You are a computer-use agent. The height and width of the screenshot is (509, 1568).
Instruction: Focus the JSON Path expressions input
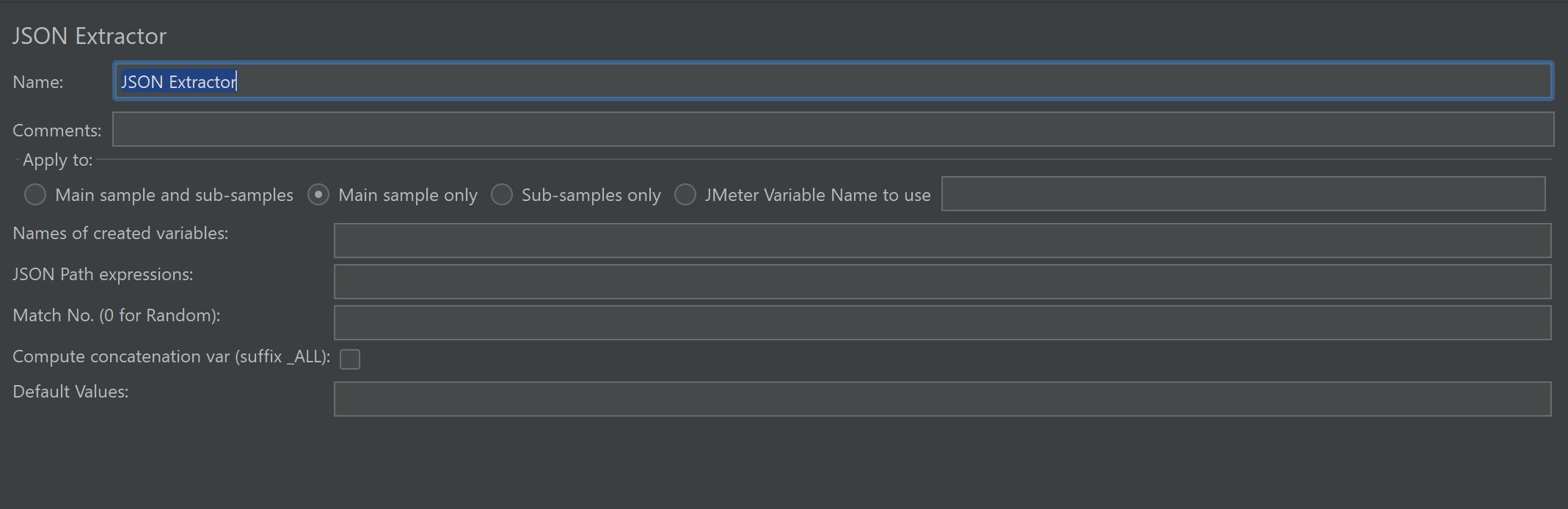(942, 282)
